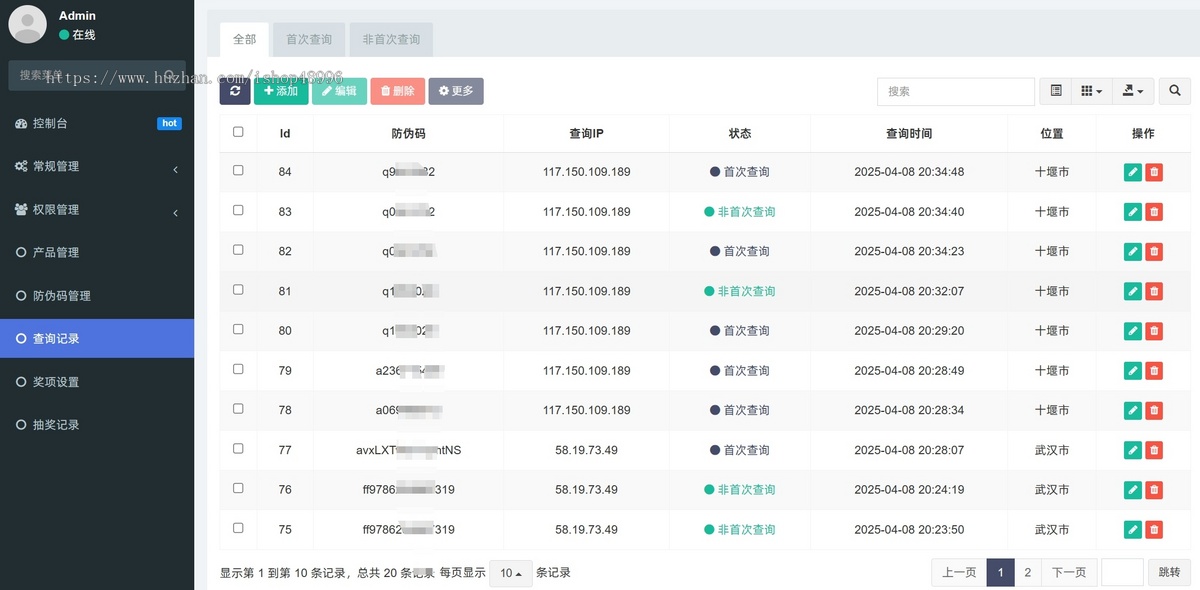Click the Admin avatar image
The height and width of the screenshot is (590, 1200).
point(27,24)
